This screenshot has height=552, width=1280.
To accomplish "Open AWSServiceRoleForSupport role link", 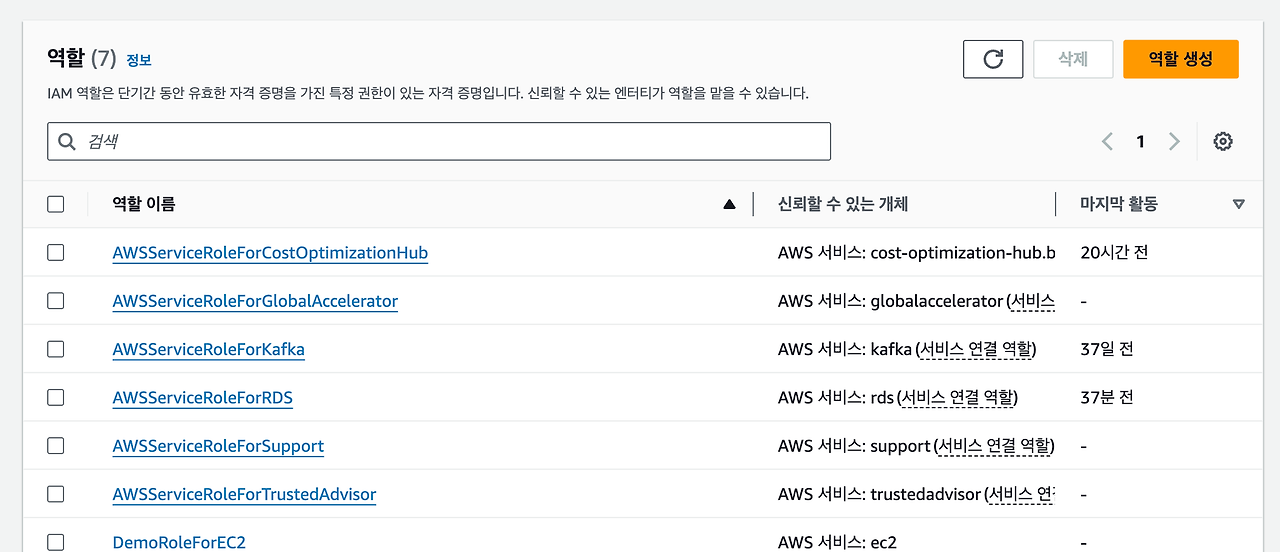I will pyautogui.click(x=218, y=445).
